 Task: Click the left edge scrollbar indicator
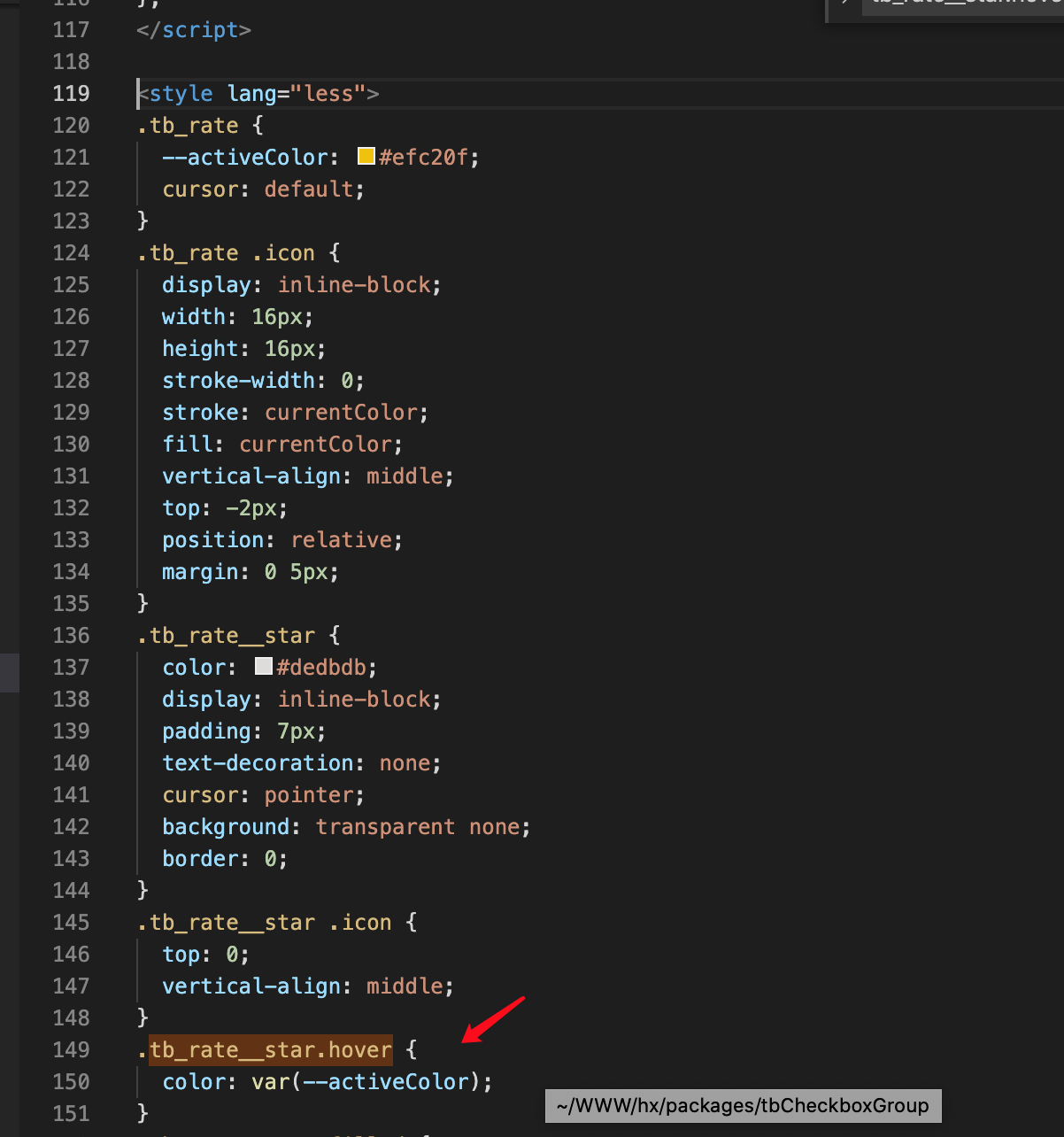pyautogui.click(x=10, y=672)
